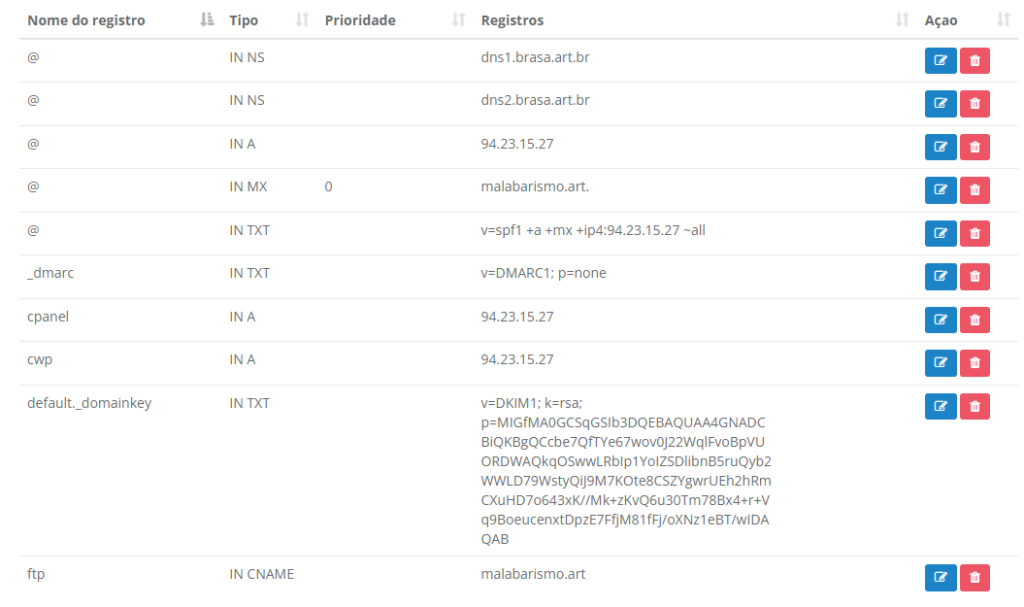Image resolution: width=1024 pixels, height=607 pixels.
Task: Delete the default._domainkey DKIM record
Action: [x=974, y=406]
